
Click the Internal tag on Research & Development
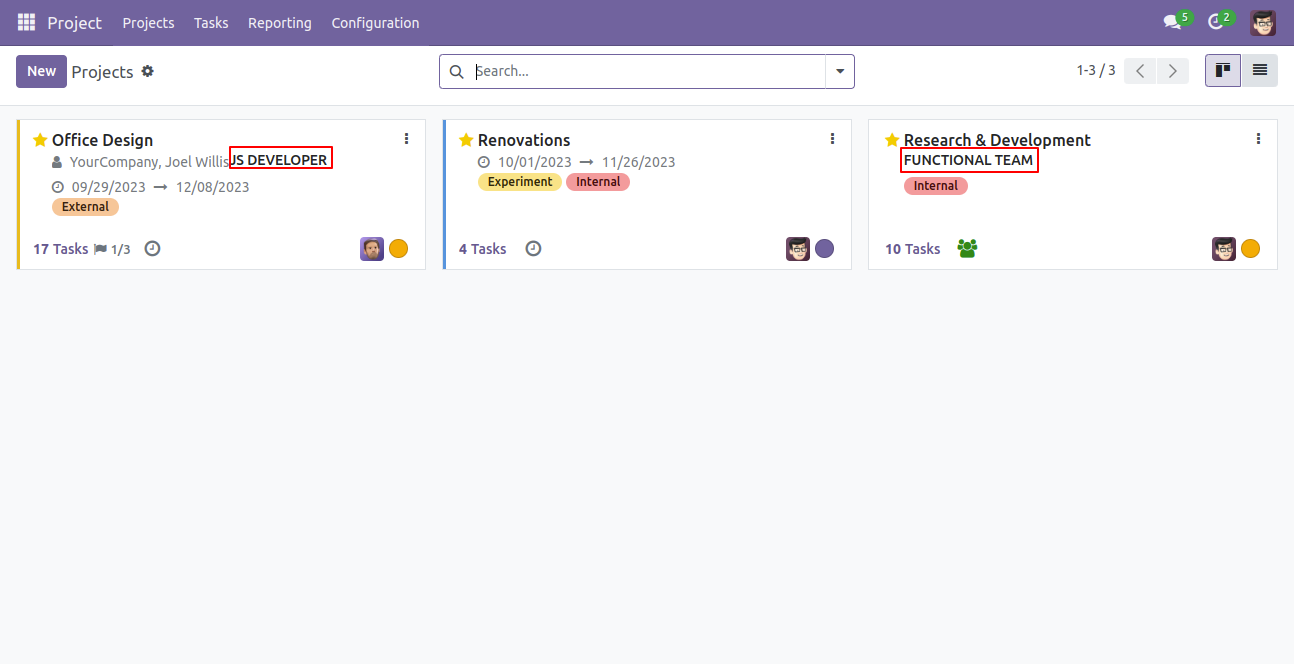coord(936,186)
